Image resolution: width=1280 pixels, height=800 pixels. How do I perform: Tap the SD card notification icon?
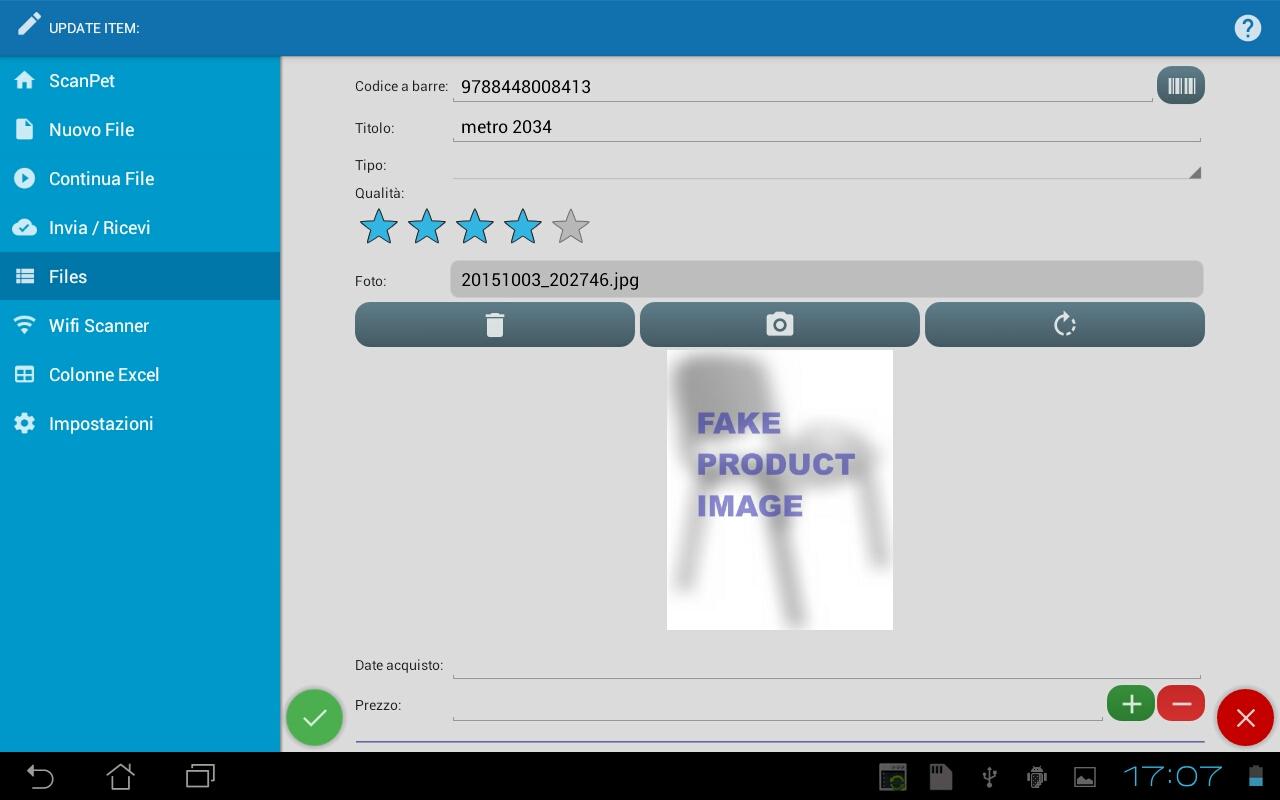coord(940,777)
